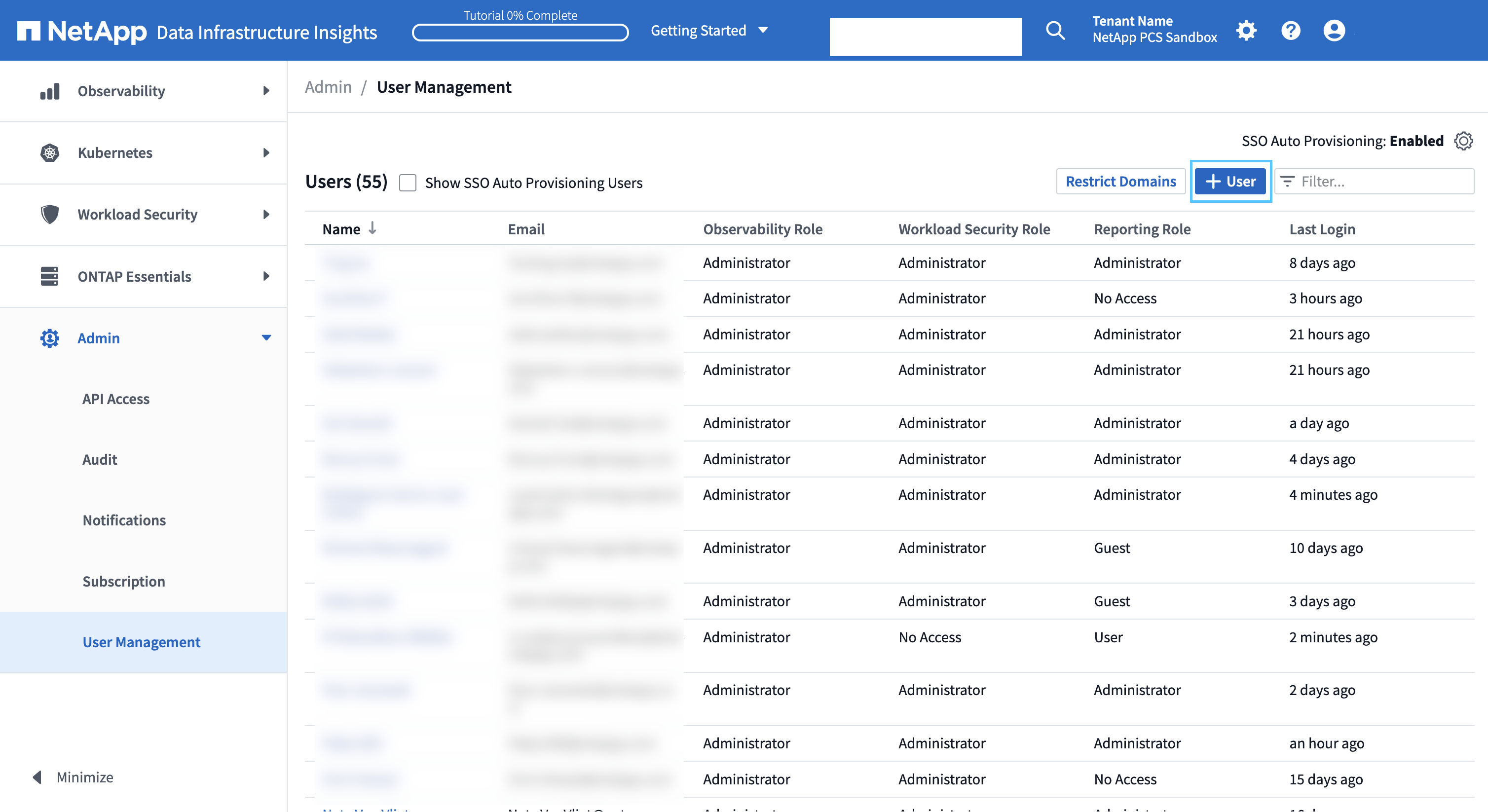The image size is (1488, 812).
Task: Click the user account profile icon
Action: click(x=1334, y=30)
